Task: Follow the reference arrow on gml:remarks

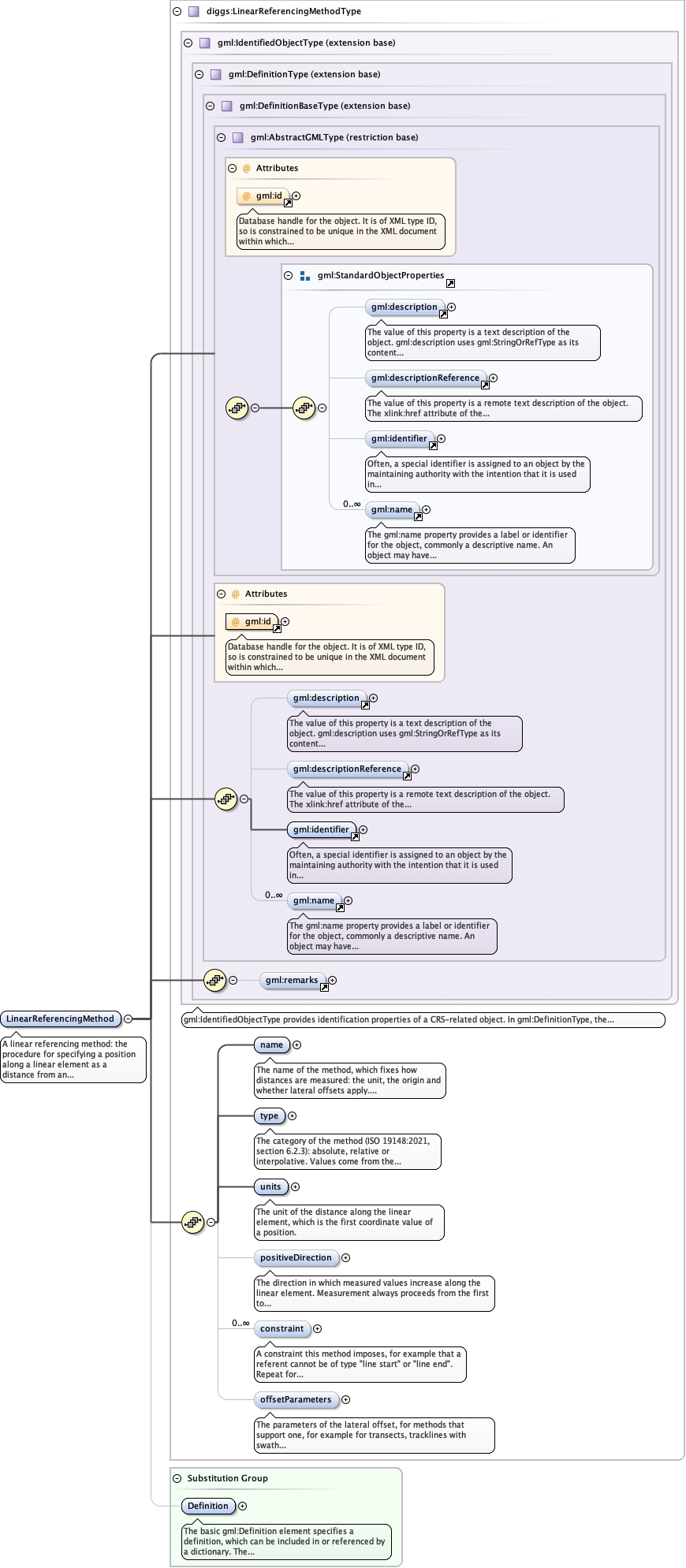Action: (x=324, y=986)
